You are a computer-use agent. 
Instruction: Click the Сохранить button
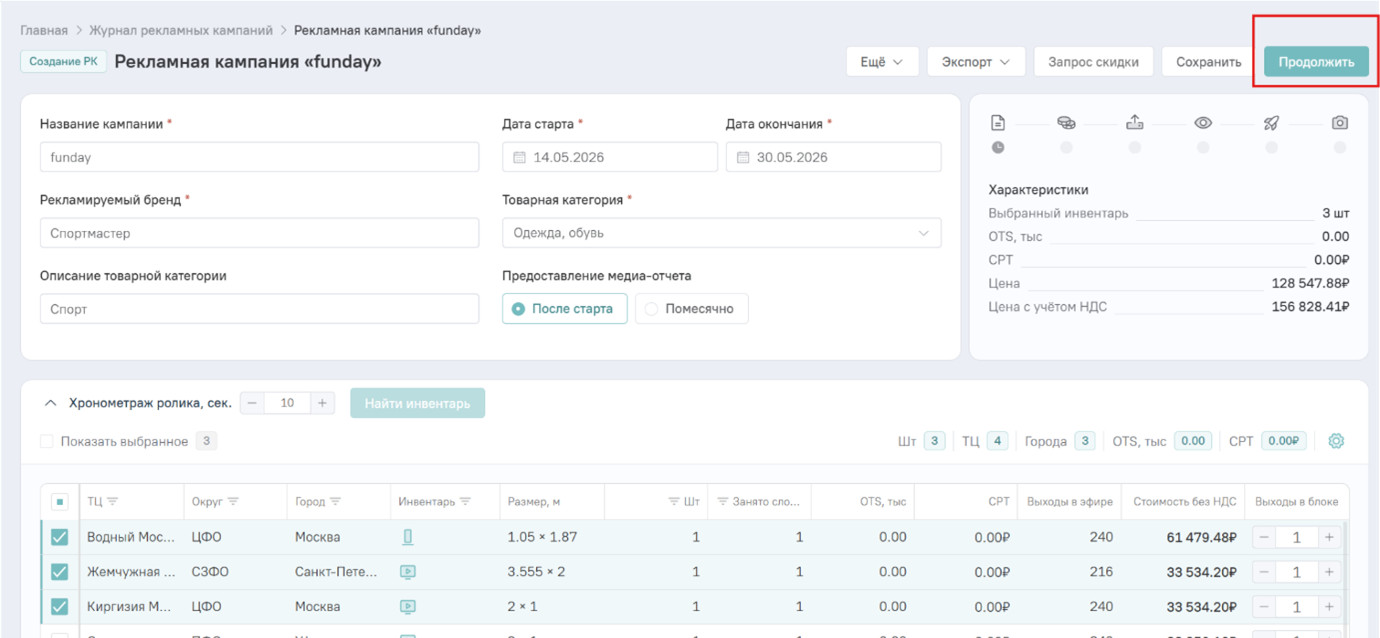(x=1208, y=62)
